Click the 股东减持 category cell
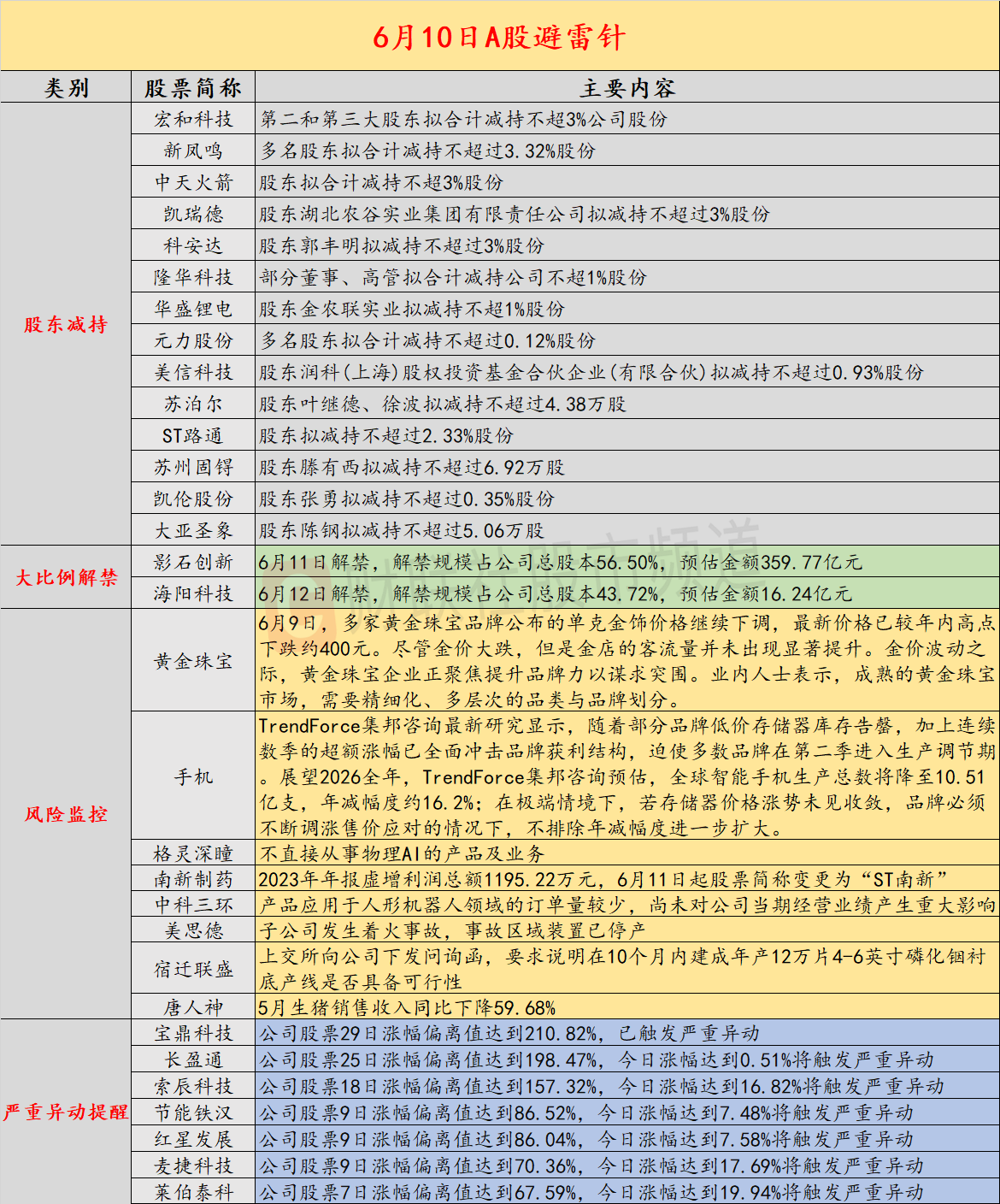This screenshot has width=1000, height=1204. pyautogui.click(x=66, y=325)
